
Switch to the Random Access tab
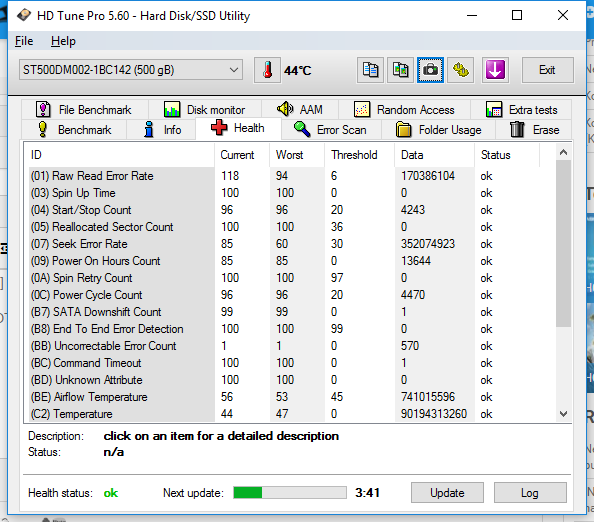[404, 109]
